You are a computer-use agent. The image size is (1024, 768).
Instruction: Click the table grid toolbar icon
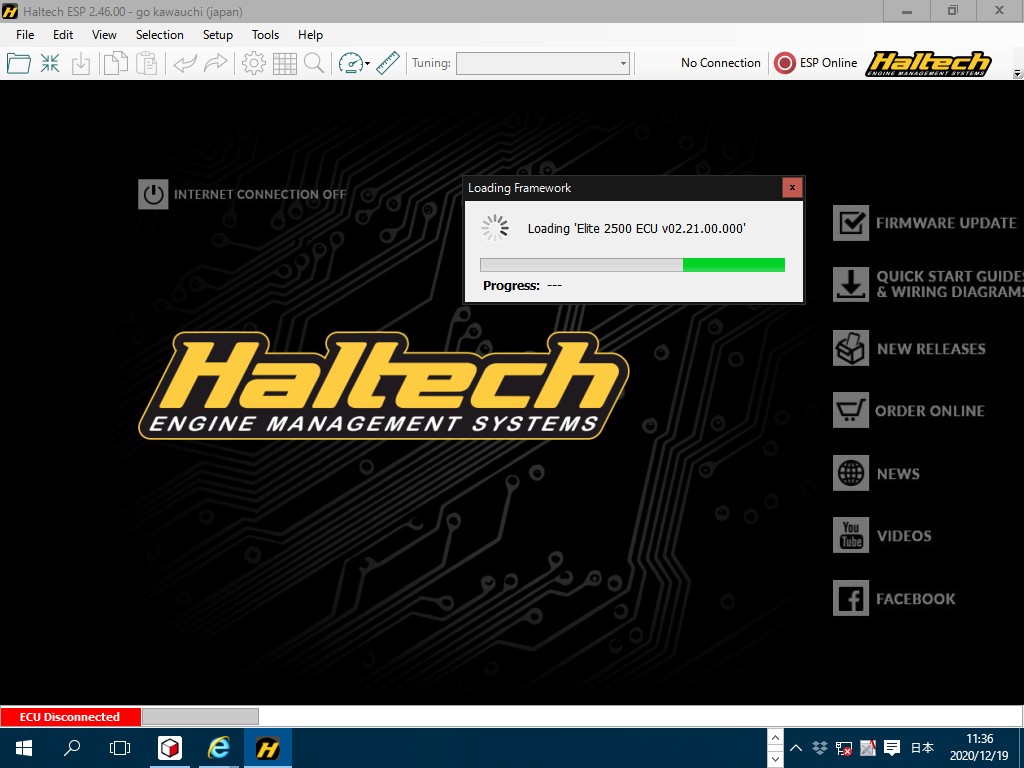pos(285,63)
